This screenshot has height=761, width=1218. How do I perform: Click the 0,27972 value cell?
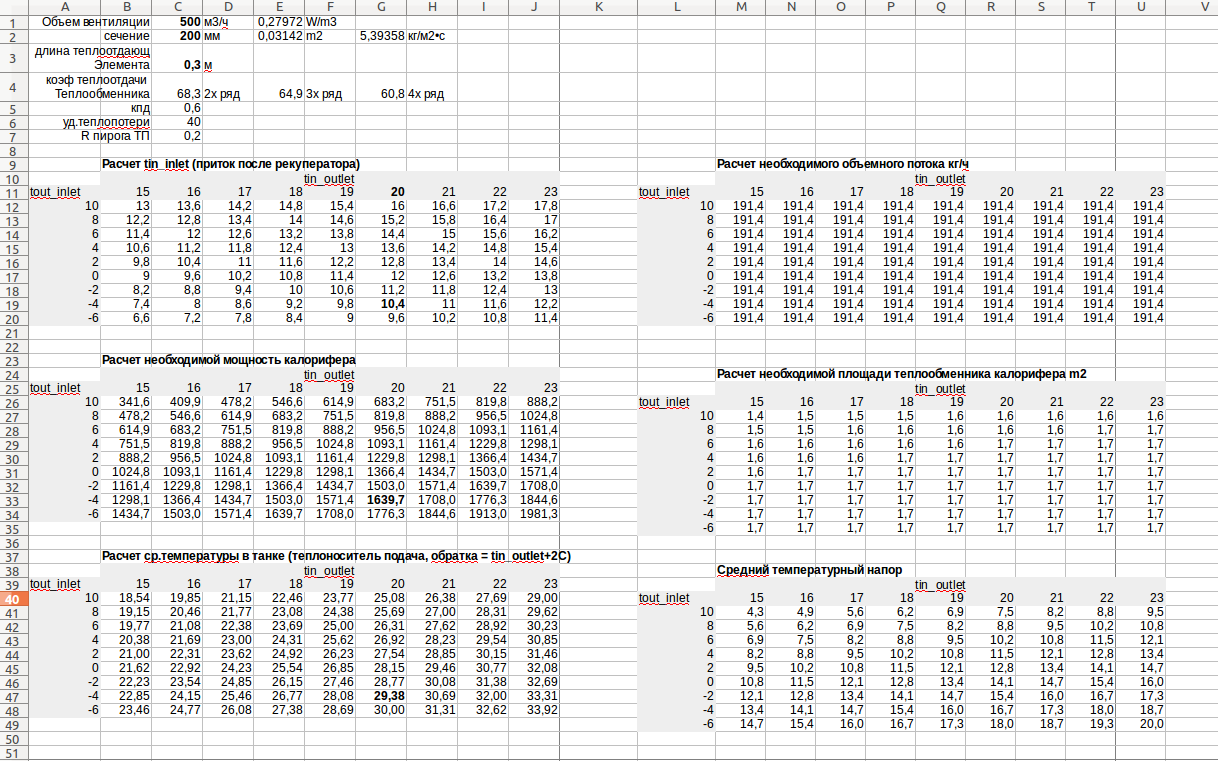(280, 21)
